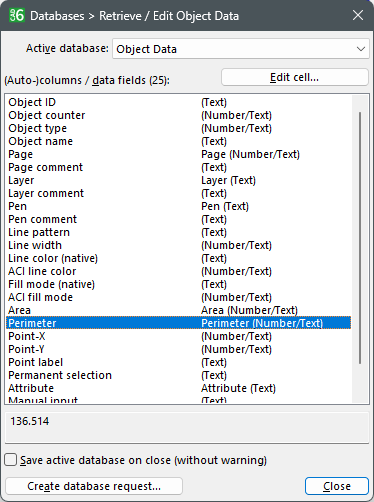The image size is (374, 502).
Task: Select the Line pattern row
Action: 179,232
